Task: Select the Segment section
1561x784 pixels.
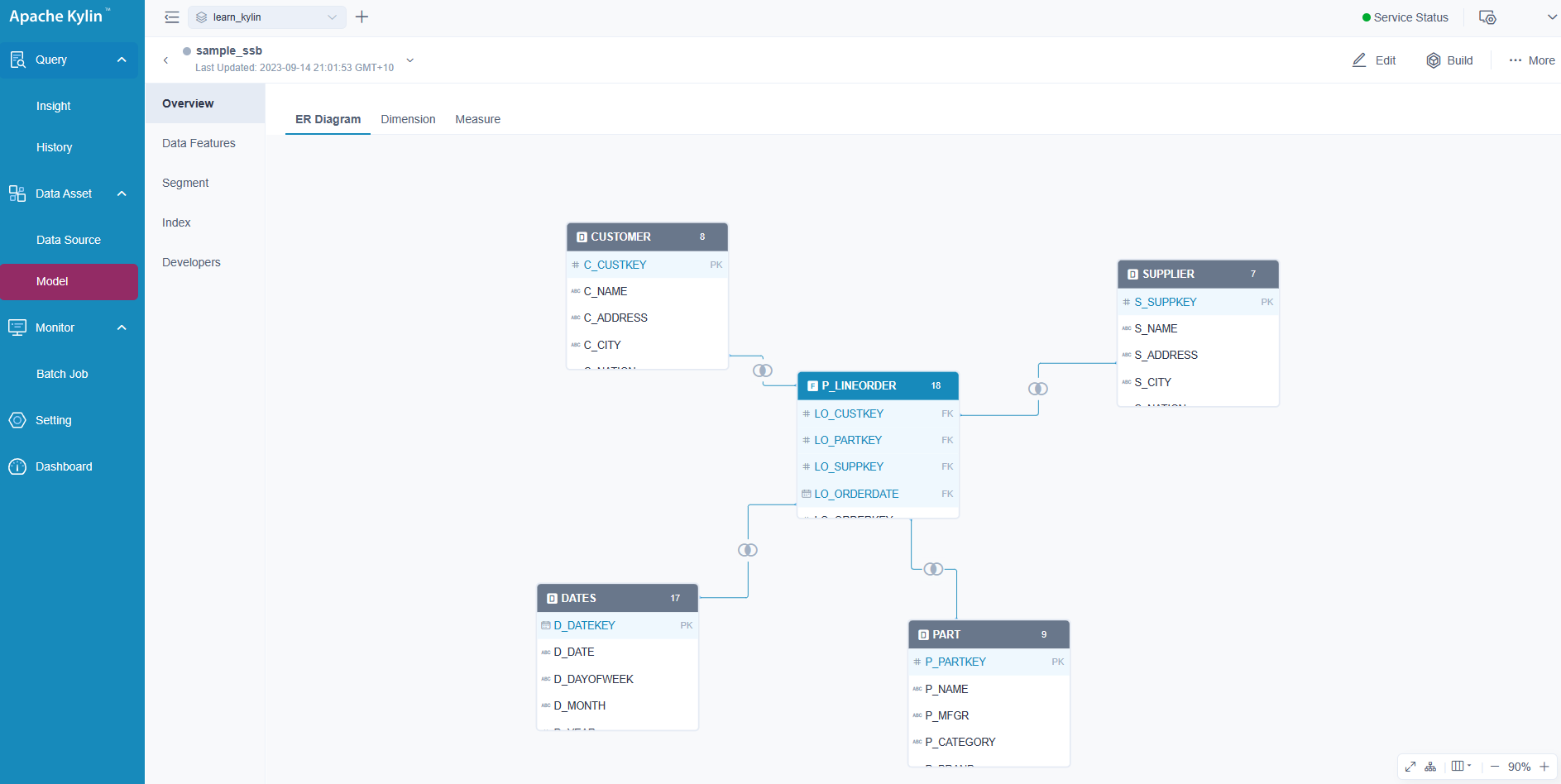Action: tap(205, 183)
